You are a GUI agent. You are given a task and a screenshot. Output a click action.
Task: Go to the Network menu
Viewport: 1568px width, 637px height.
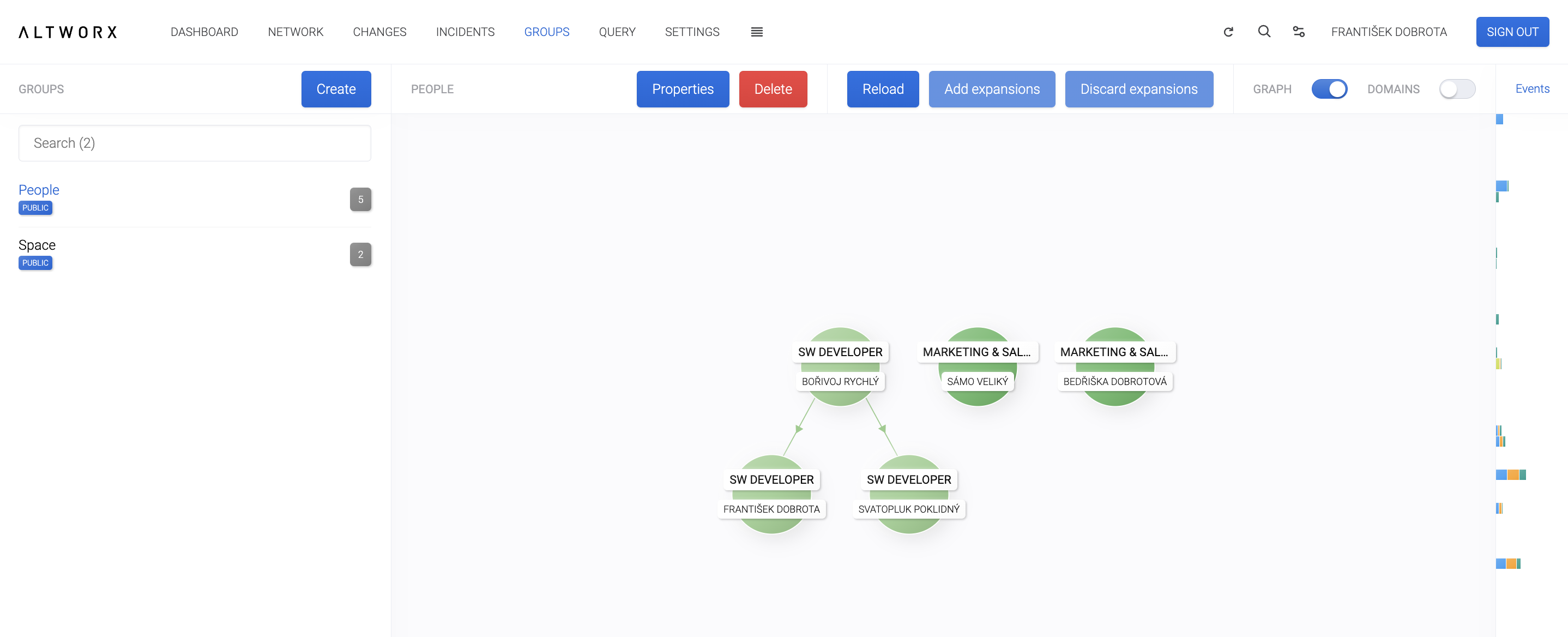click(x=295, y=32)
